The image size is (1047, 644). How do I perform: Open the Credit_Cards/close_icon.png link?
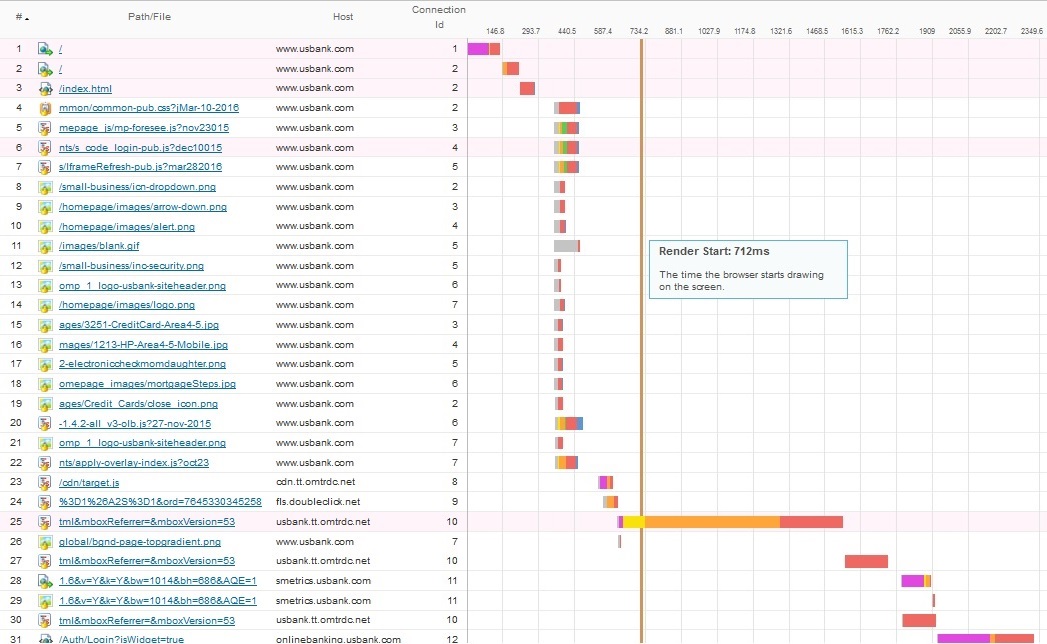pyautogui.click(x=138, y=404)
